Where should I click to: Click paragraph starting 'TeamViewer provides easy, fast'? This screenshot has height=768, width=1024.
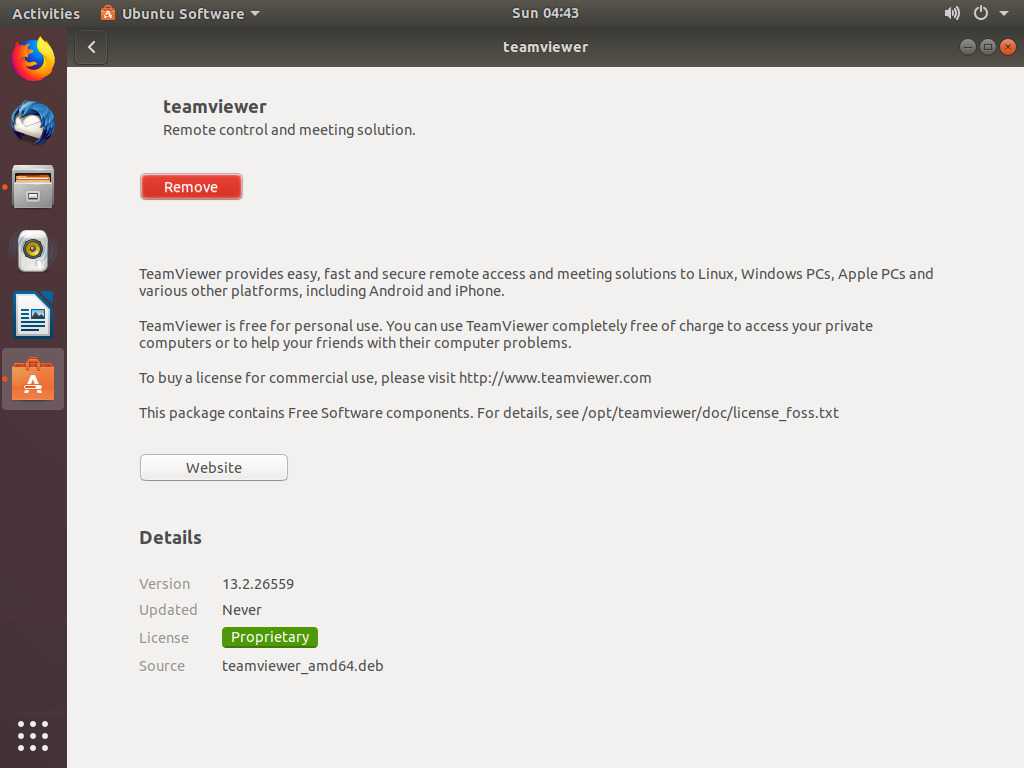[x=536, y=282]
